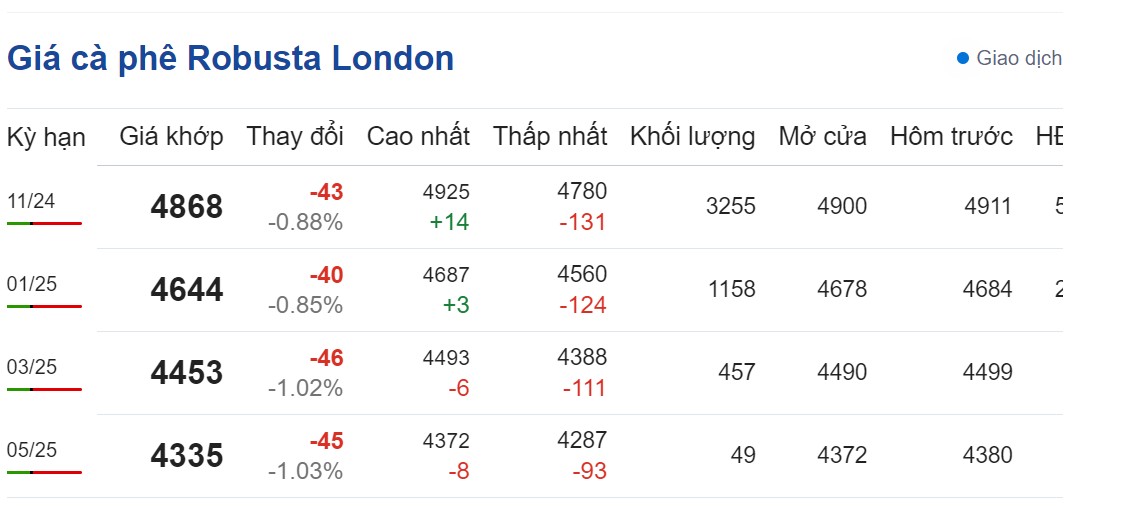
Task: Select the 4868 matched price cell
Action: [x=187, y=207]
